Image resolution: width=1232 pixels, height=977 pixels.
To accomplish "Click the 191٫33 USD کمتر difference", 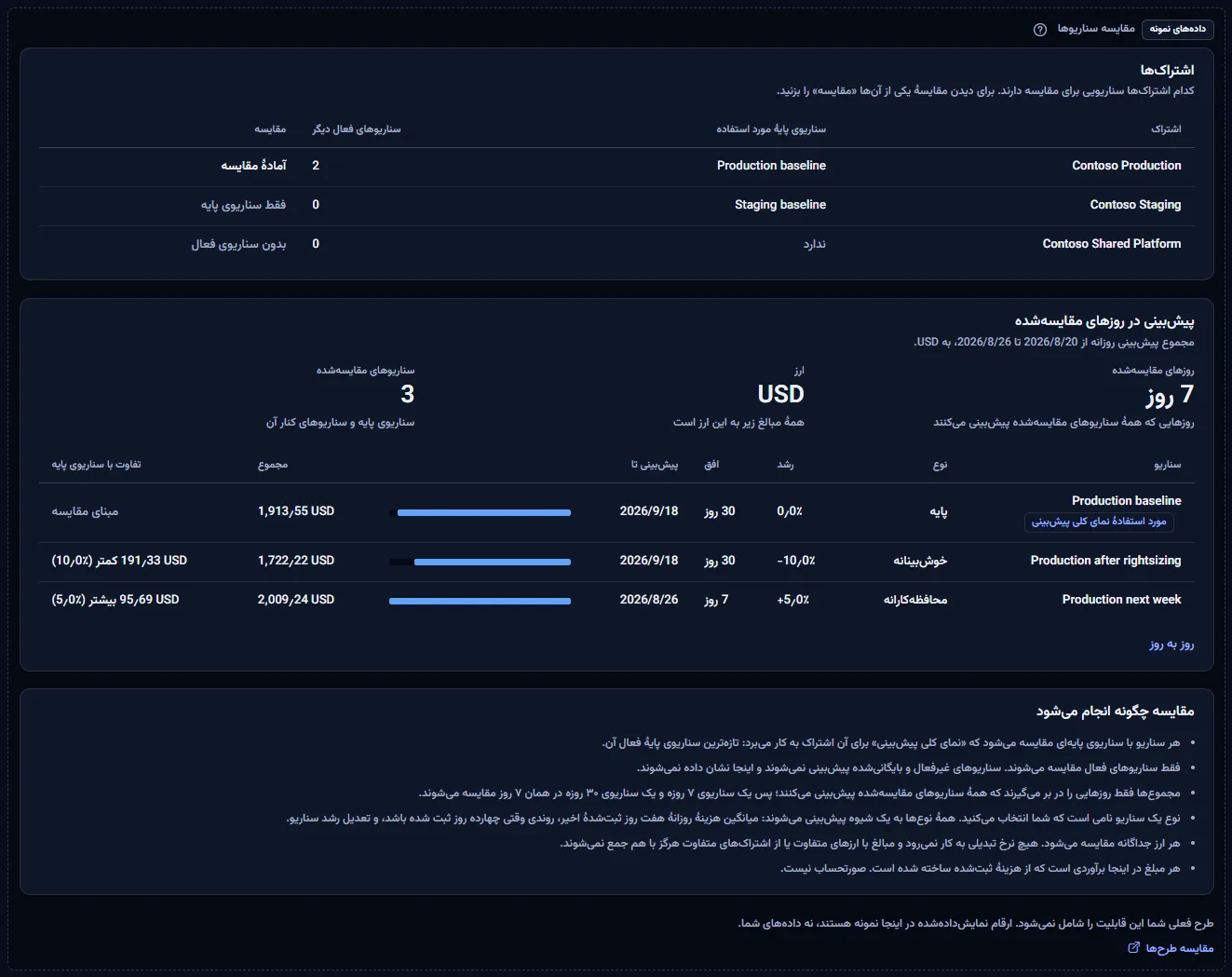I will [119, 561].
